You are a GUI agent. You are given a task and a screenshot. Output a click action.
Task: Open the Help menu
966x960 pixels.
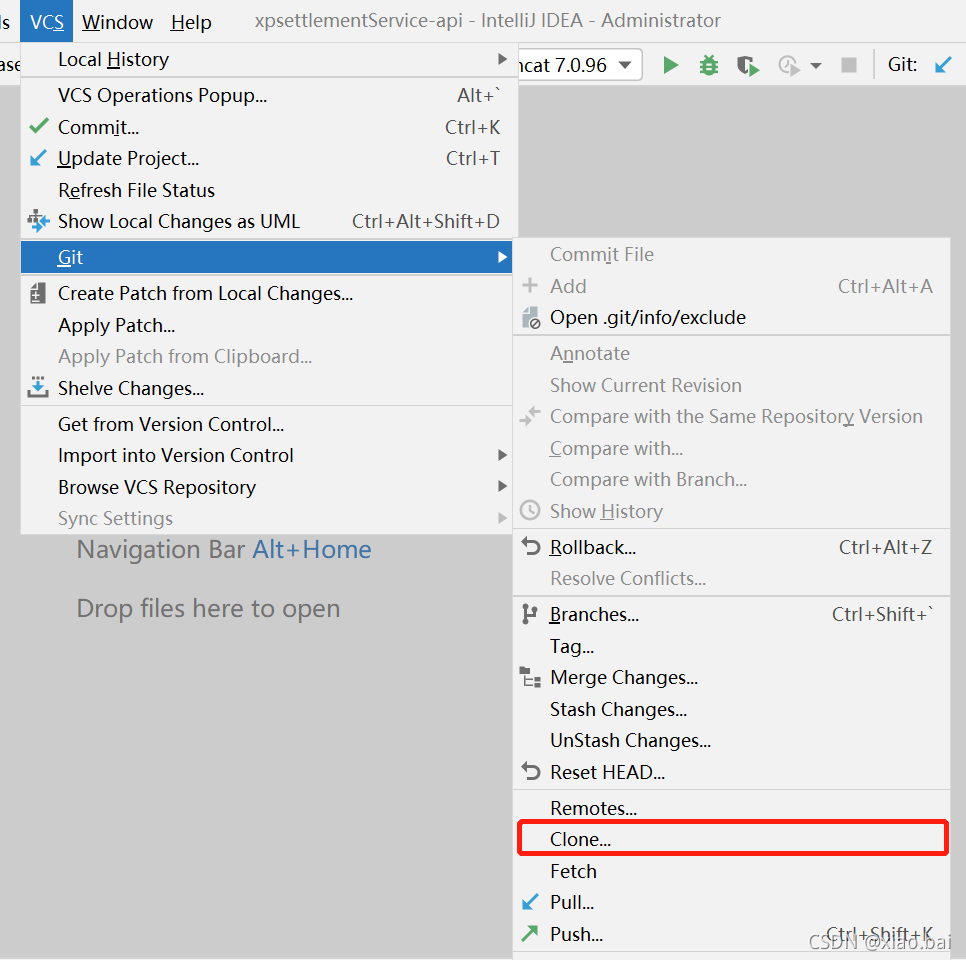(x=191, y=22)
